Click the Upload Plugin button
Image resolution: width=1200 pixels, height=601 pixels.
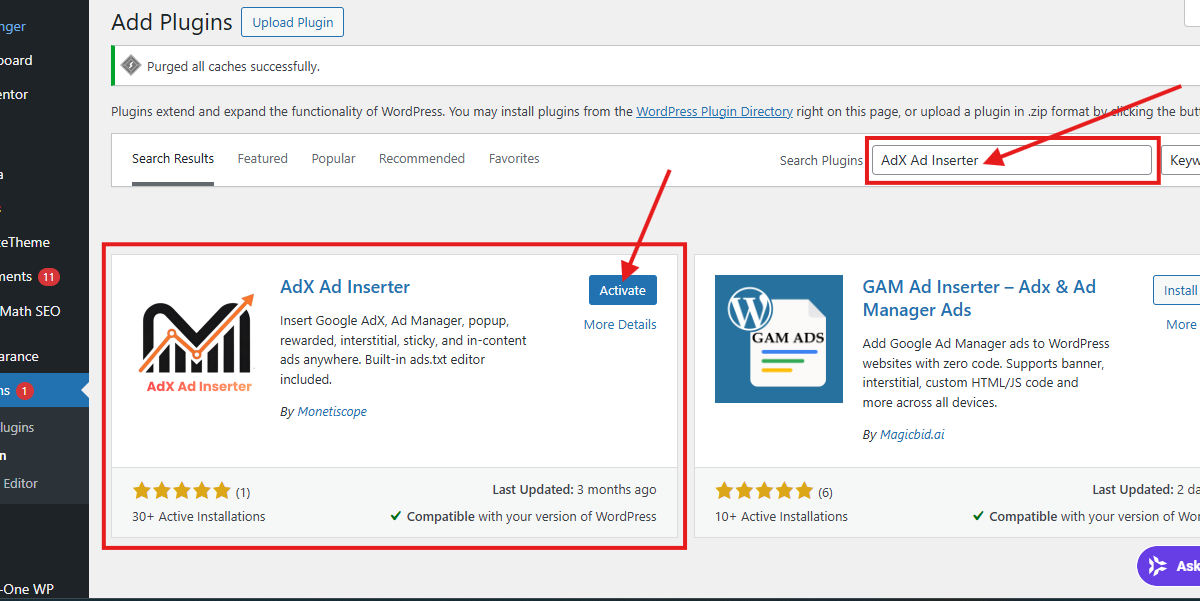pos(292,22)
